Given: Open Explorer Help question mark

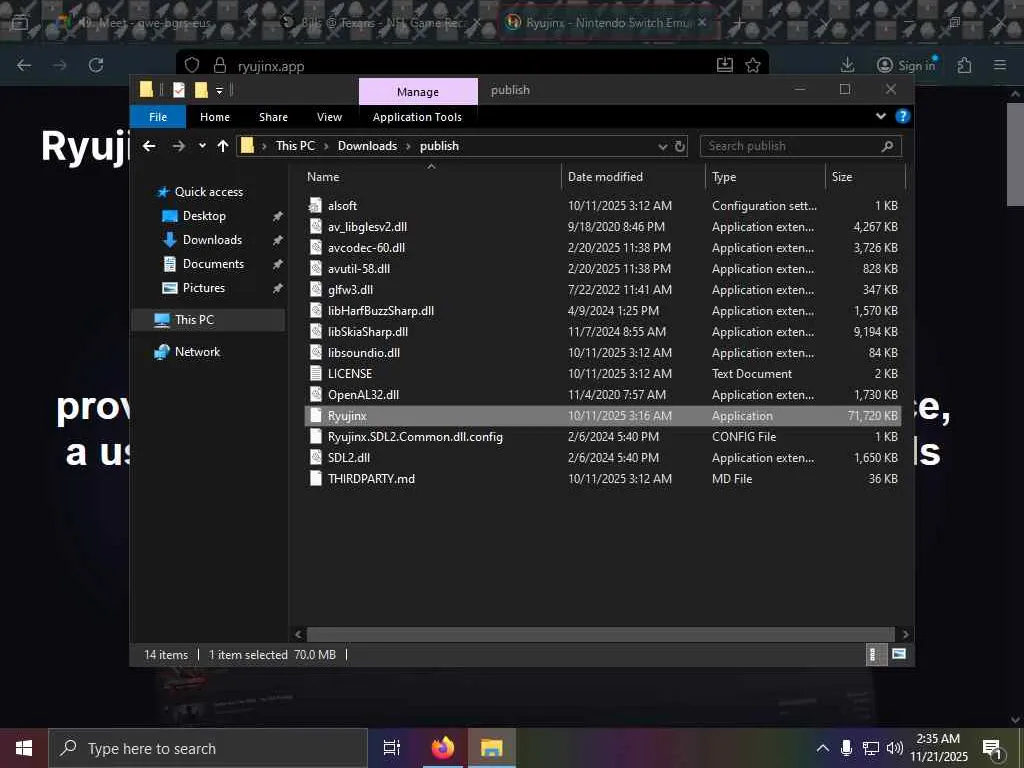Looking at the screenshot, I should pos(903,116).
